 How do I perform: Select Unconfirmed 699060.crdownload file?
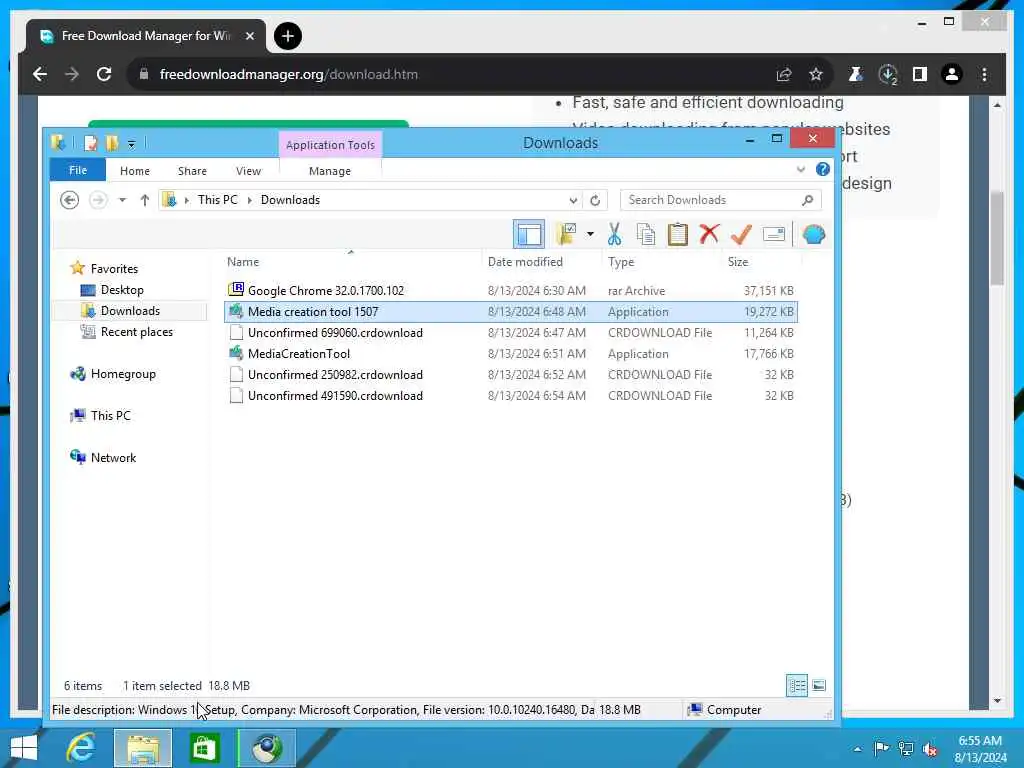click(x=511, y=332)
